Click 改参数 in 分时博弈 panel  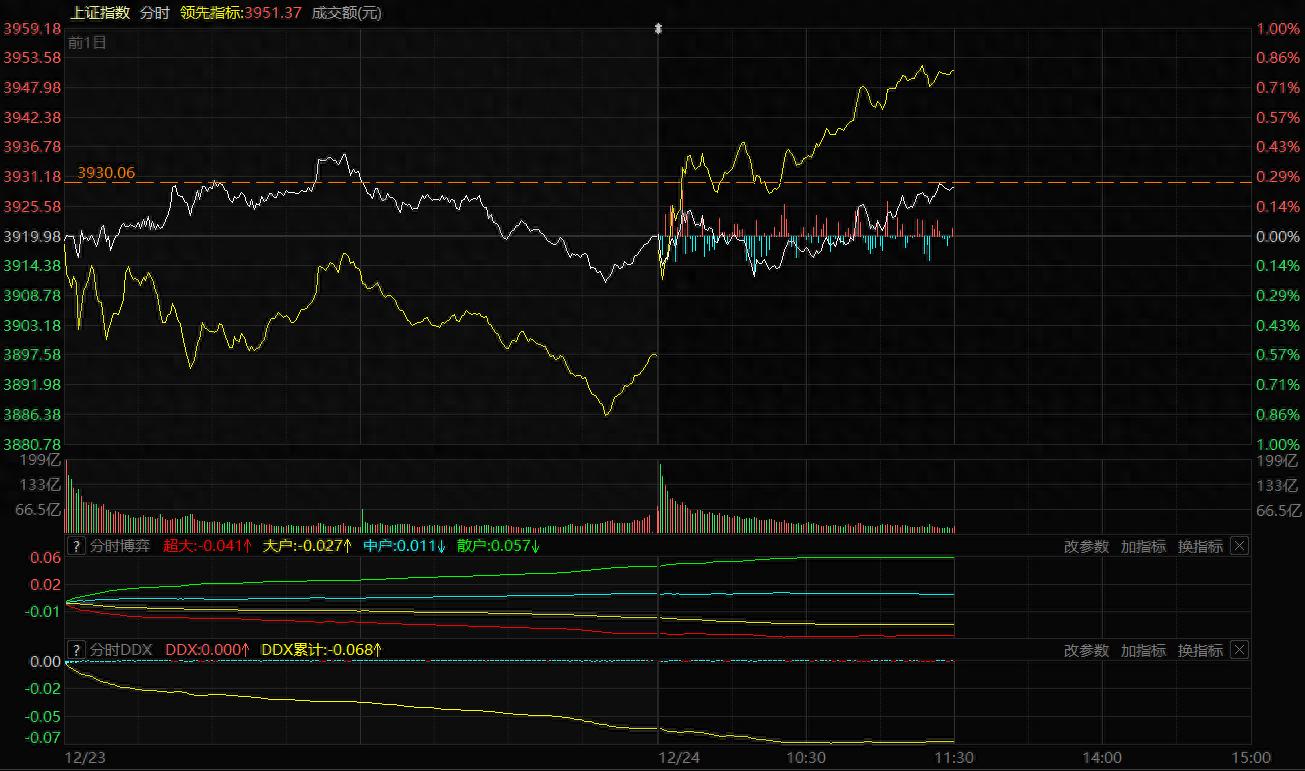(x=1086, y=547)
